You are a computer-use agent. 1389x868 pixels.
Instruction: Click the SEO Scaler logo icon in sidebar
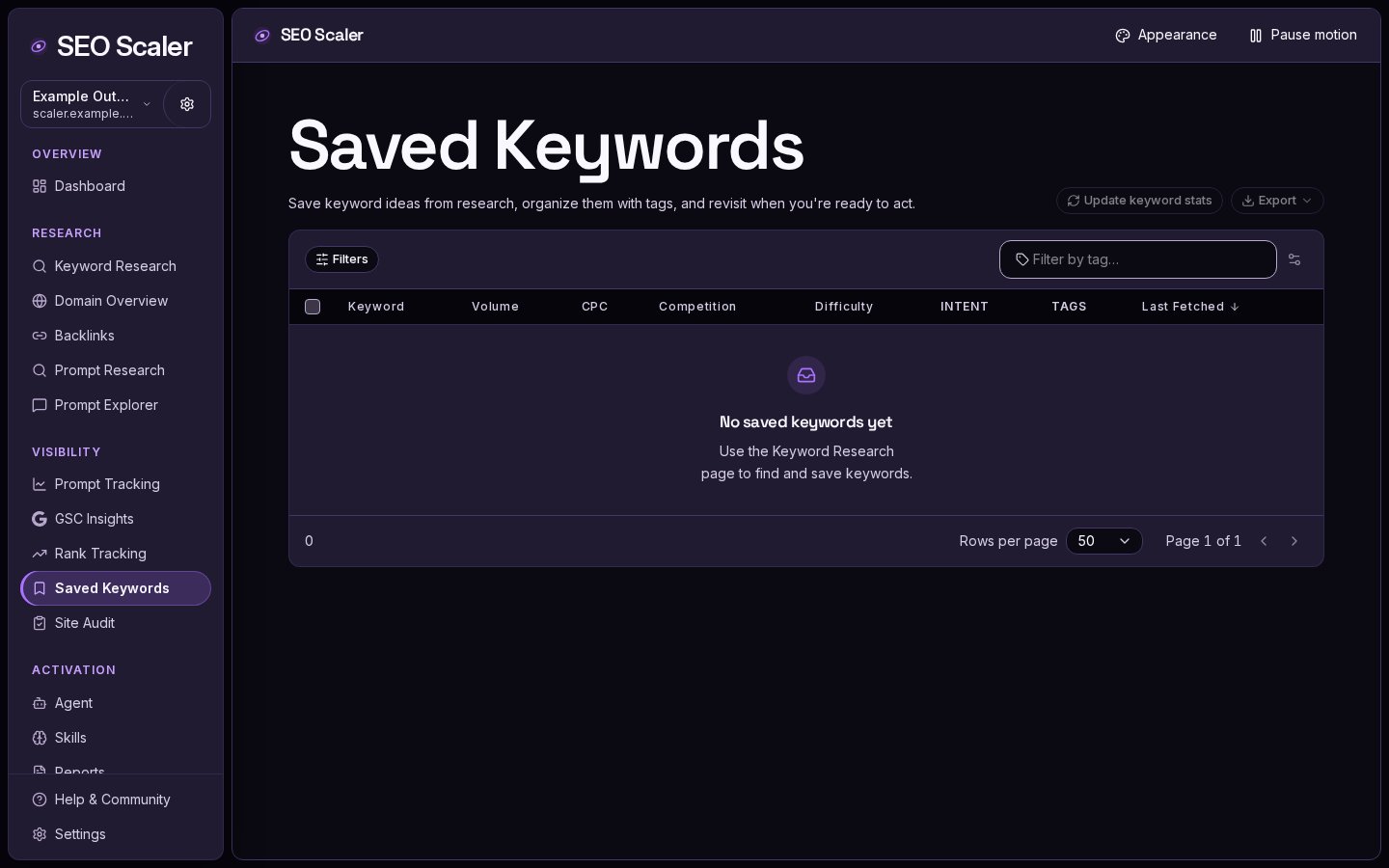click(x=39, y=46)
